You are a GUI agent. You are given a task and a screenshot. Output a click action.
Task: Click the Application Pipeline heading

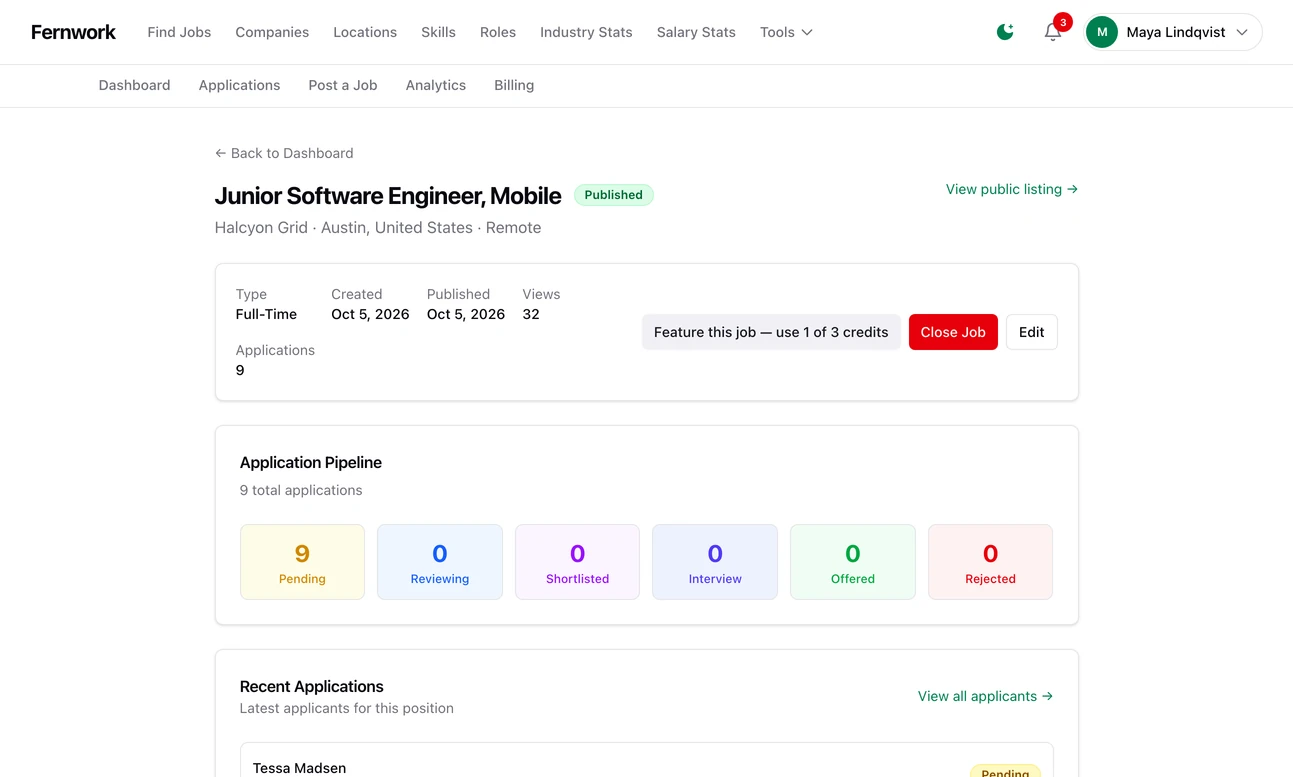311,462
